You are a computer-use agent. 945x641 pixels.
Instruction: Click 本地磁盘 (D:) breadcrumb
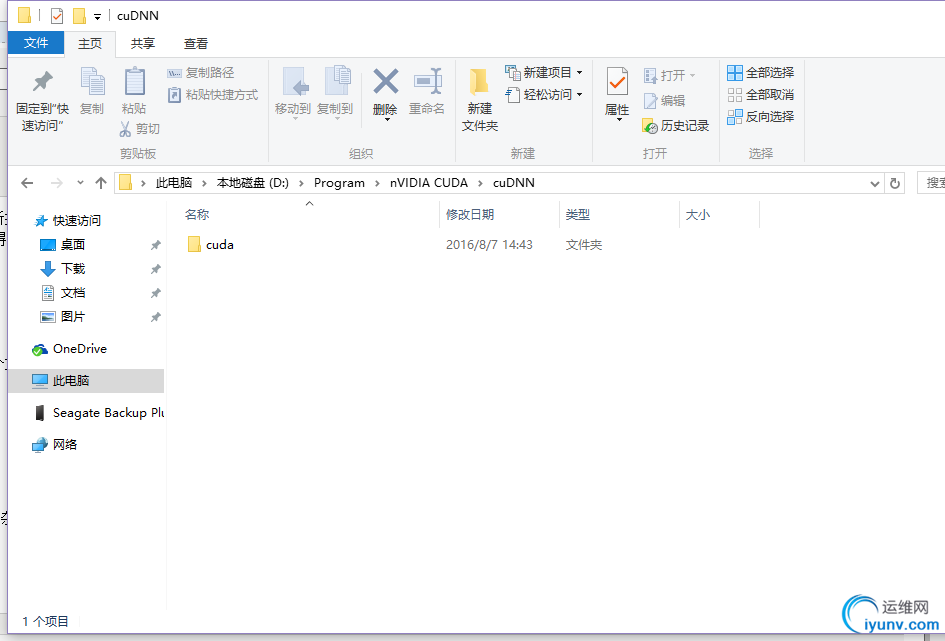[x=253, y=183]
